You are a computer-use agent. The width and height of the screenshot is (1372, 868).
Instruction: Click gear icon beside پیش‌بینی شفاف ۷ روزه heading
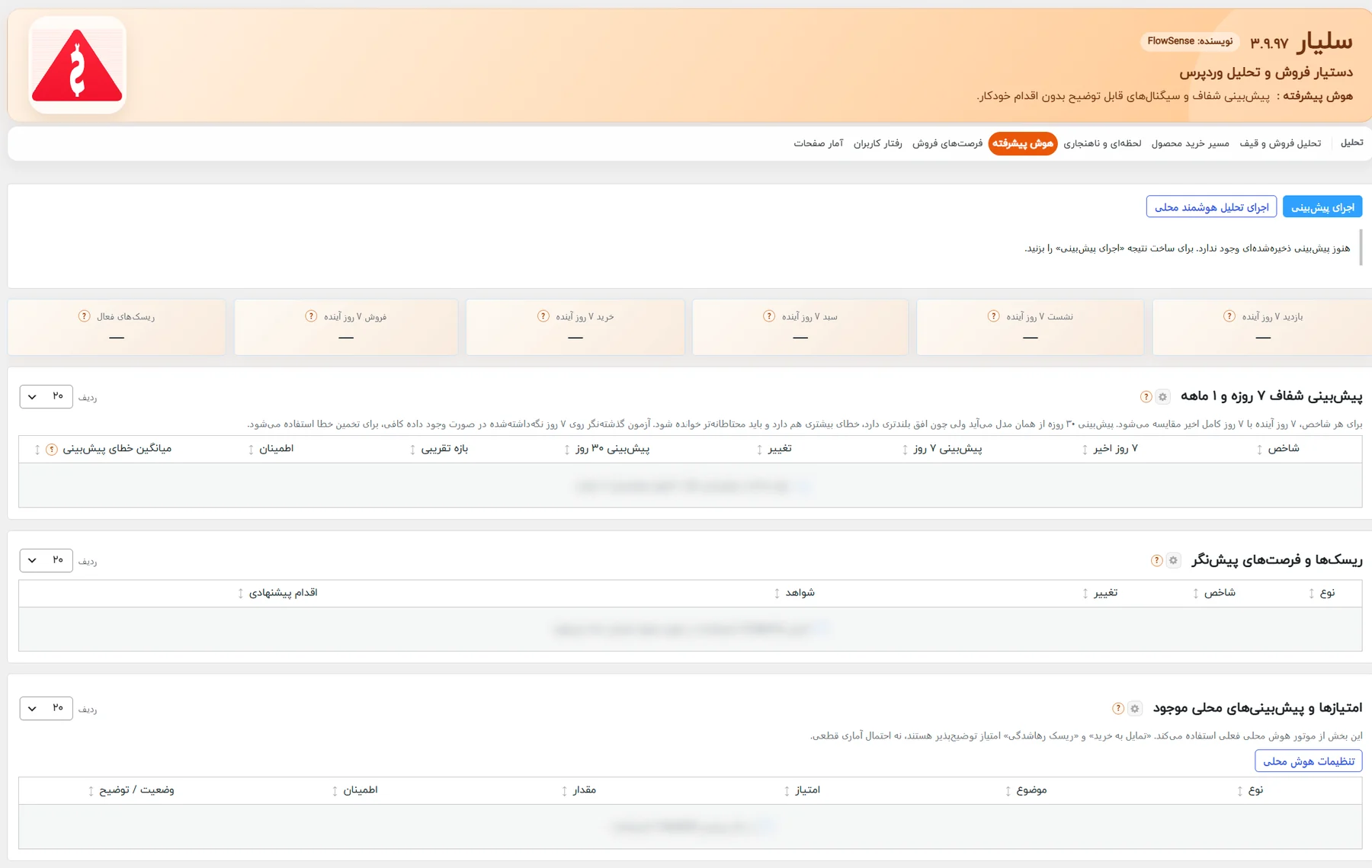(x=1162, y=396)
